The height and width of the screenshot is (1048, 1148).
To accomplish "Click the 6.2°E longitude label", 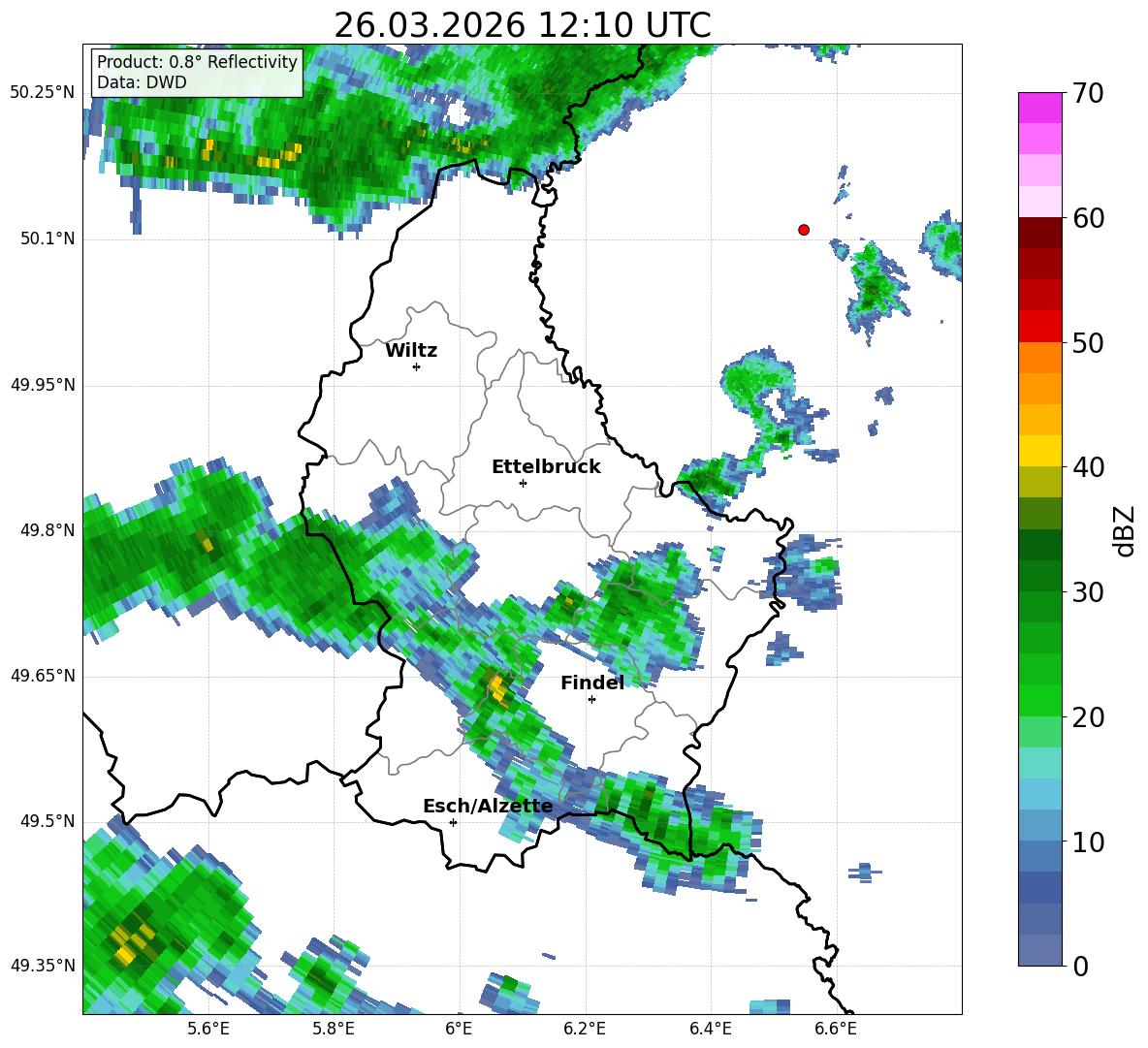I will pos(585,1029).
